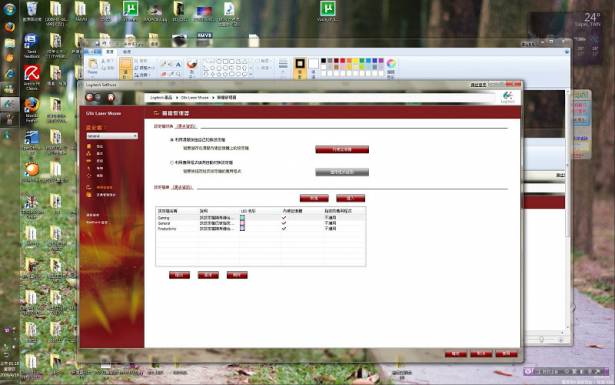
Task: Open the Paste tool in the Paint ribbon
Action: pos(93,66)
